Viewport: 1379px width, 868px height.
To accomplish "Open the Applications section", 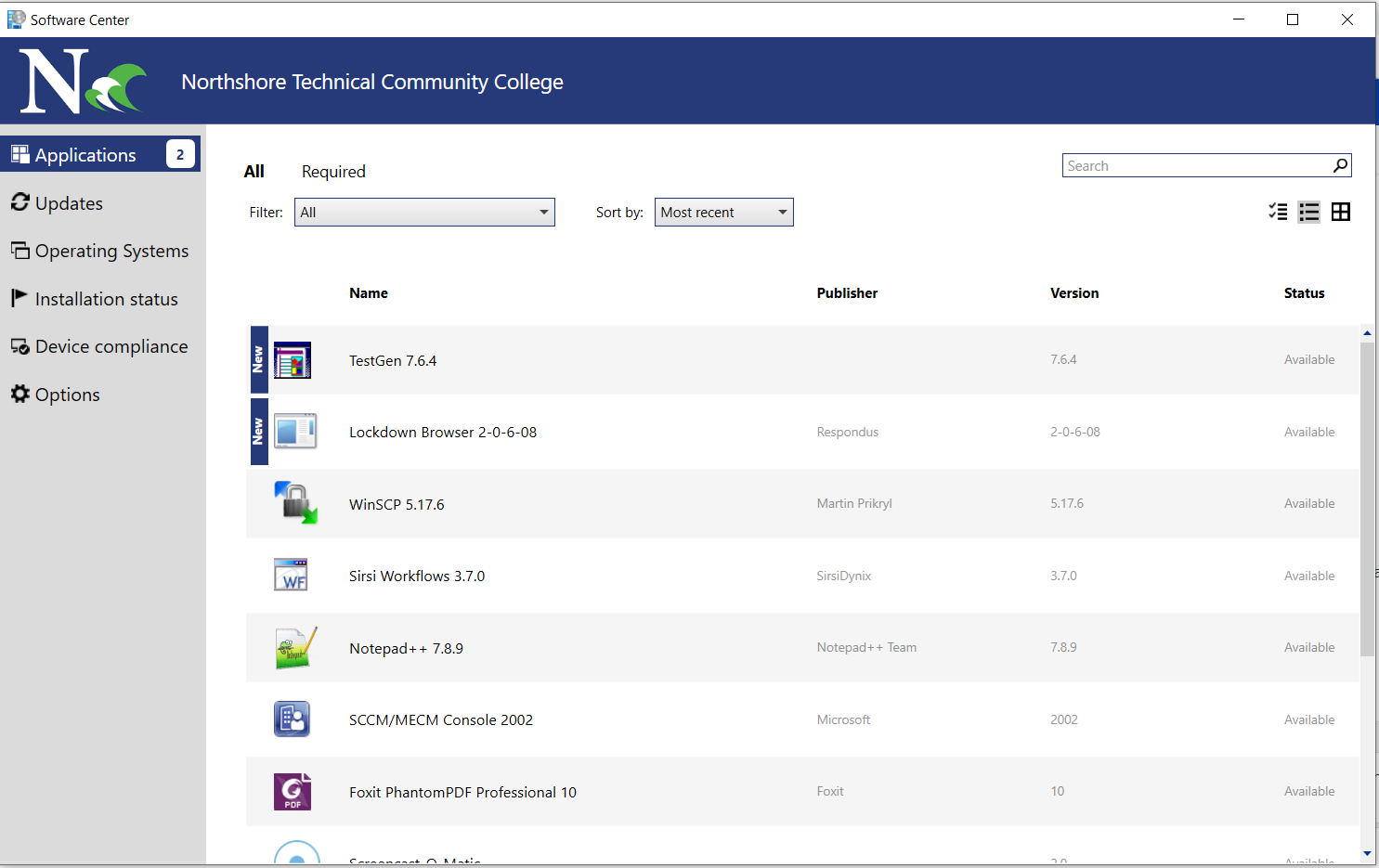I will click(x=100, y=154).
